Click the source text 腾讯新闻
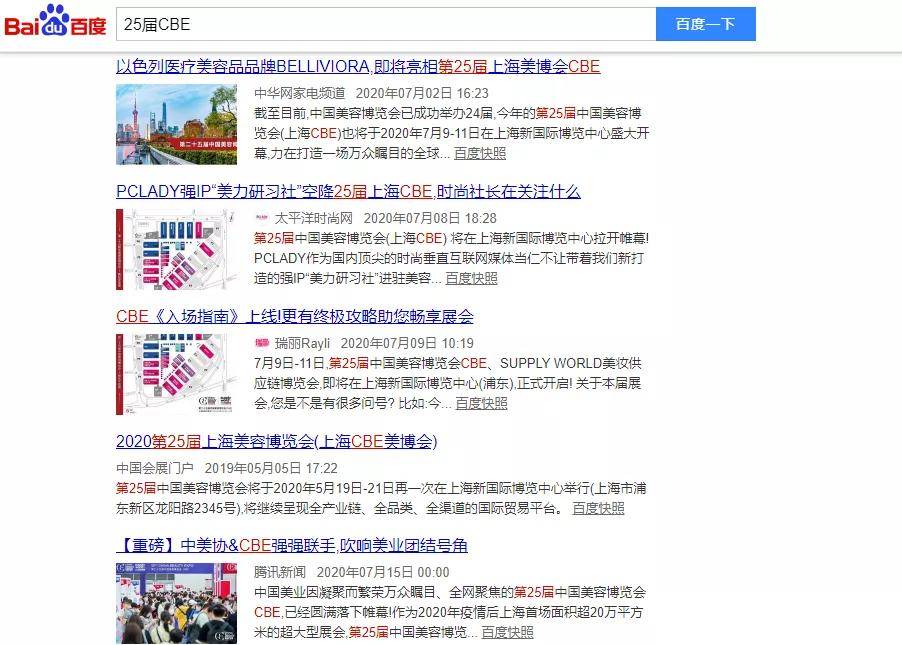 tap(280, 573)
